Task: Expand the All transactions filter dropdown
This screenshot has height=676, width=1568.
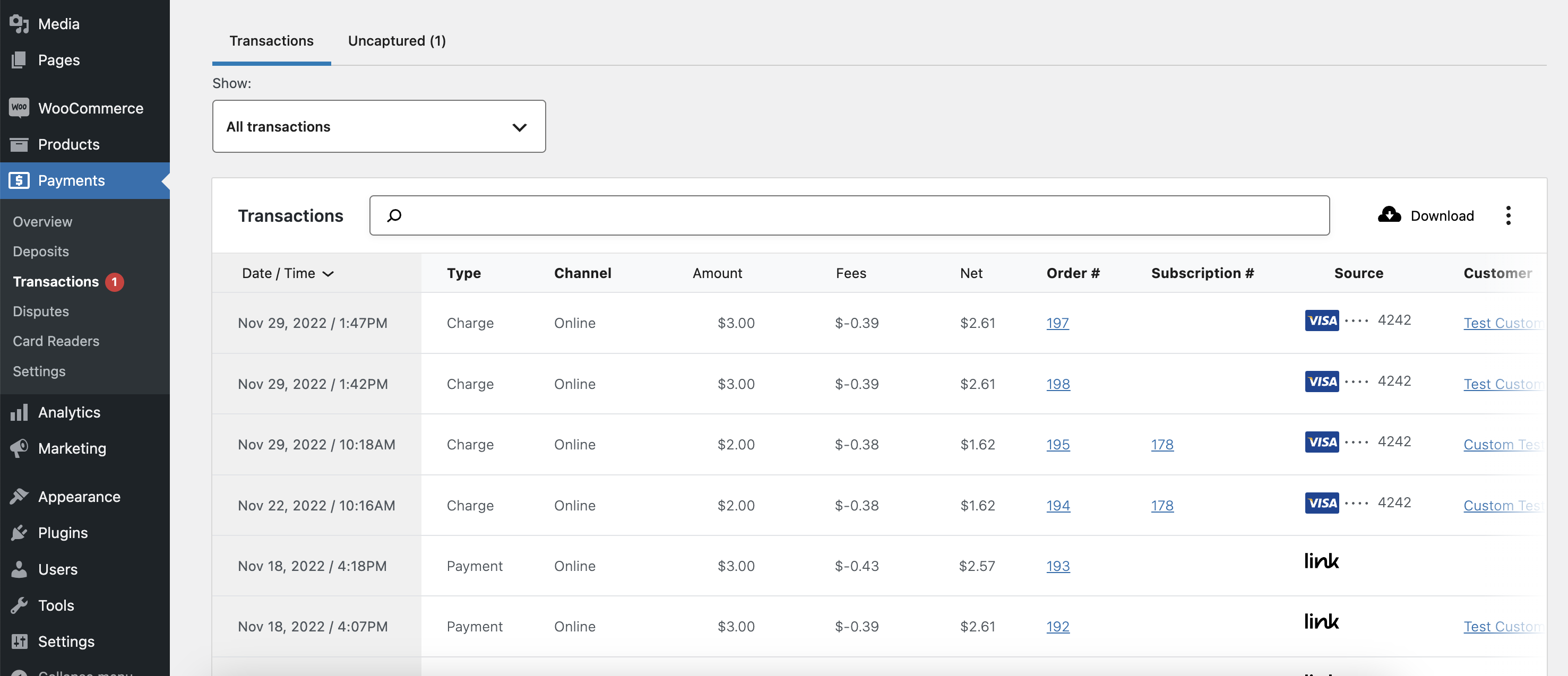Action: point(378,127)
